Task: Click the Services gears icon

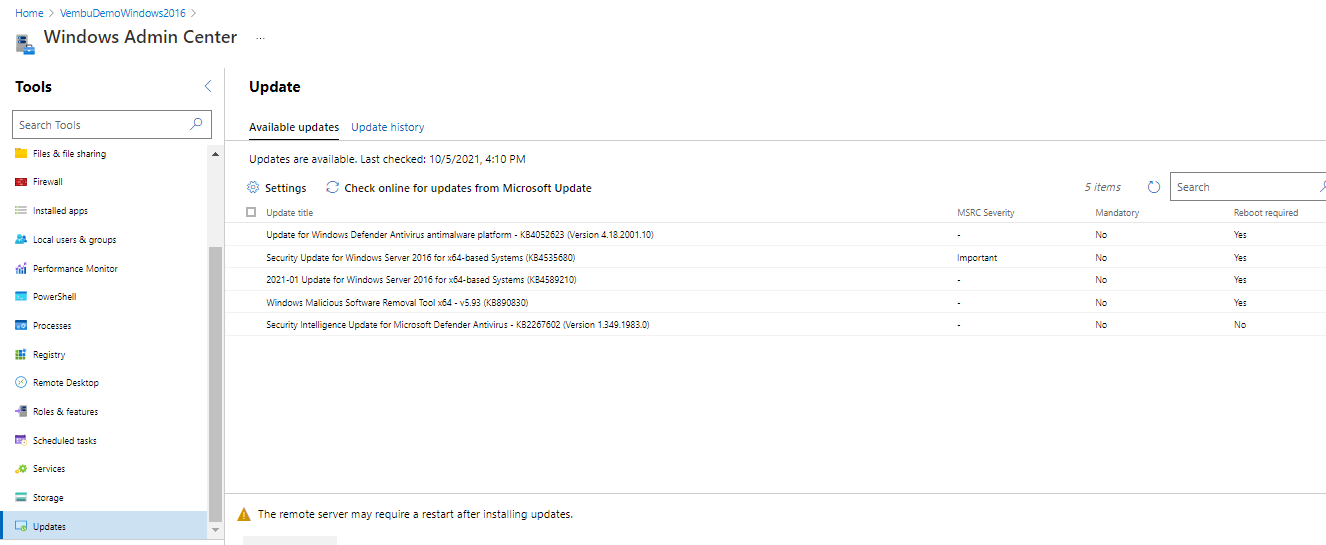Action: [21, 469]
